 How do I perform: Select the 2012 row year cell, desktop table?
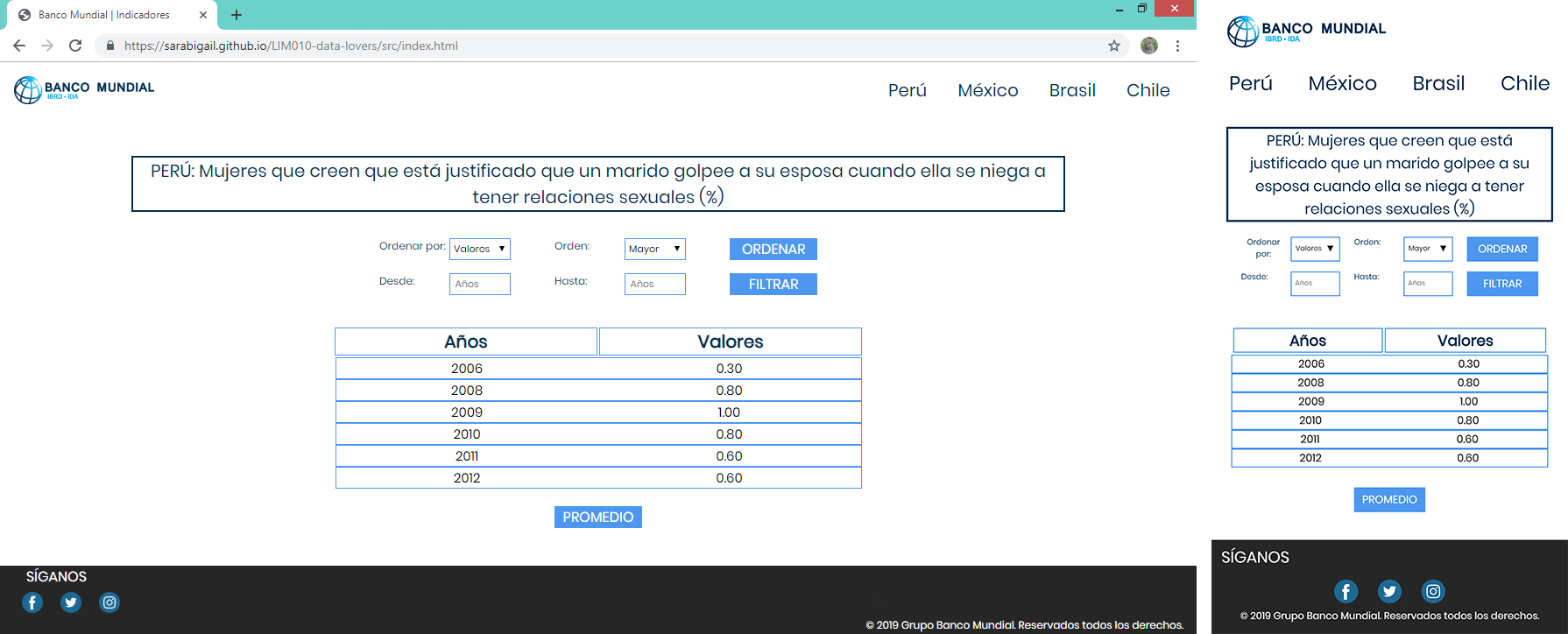pyautogui.click(x=467, y=478)
